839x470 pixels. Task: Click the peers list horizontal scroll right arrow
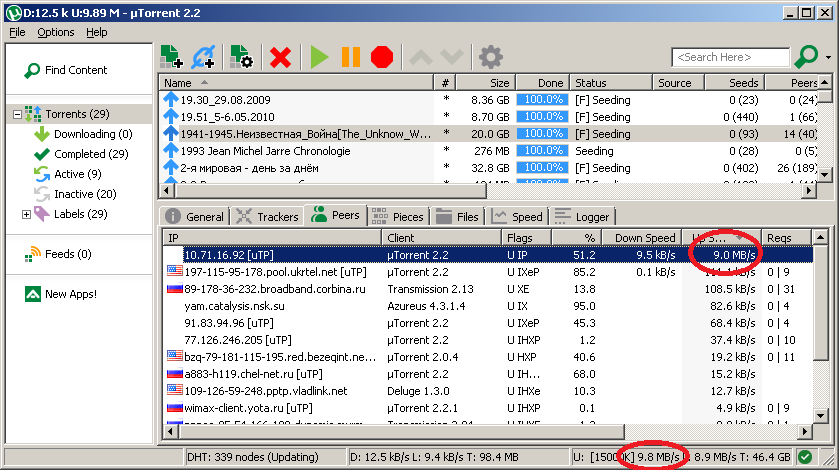(806, 431)
